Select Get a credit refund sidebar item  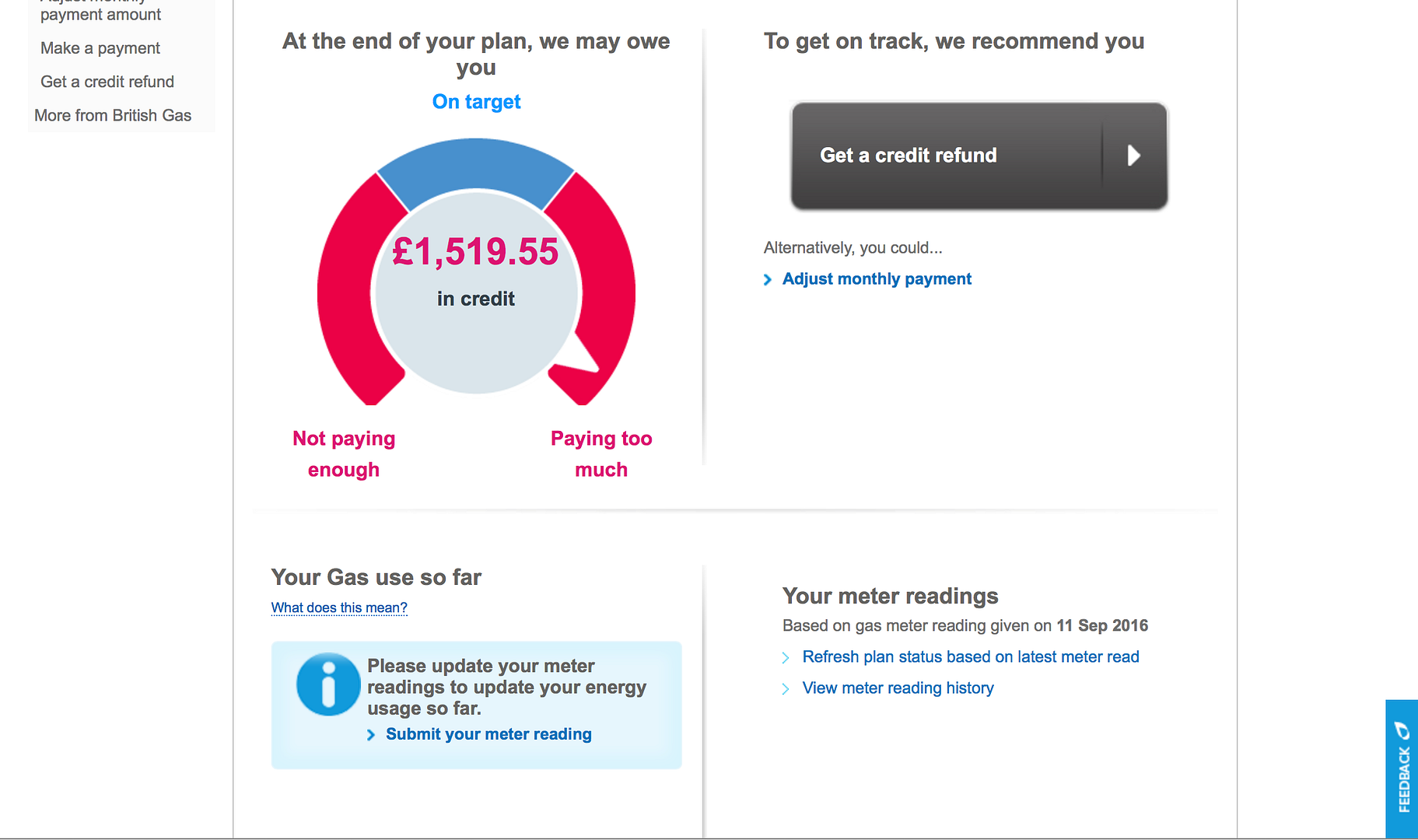click(x=107, y=82)
